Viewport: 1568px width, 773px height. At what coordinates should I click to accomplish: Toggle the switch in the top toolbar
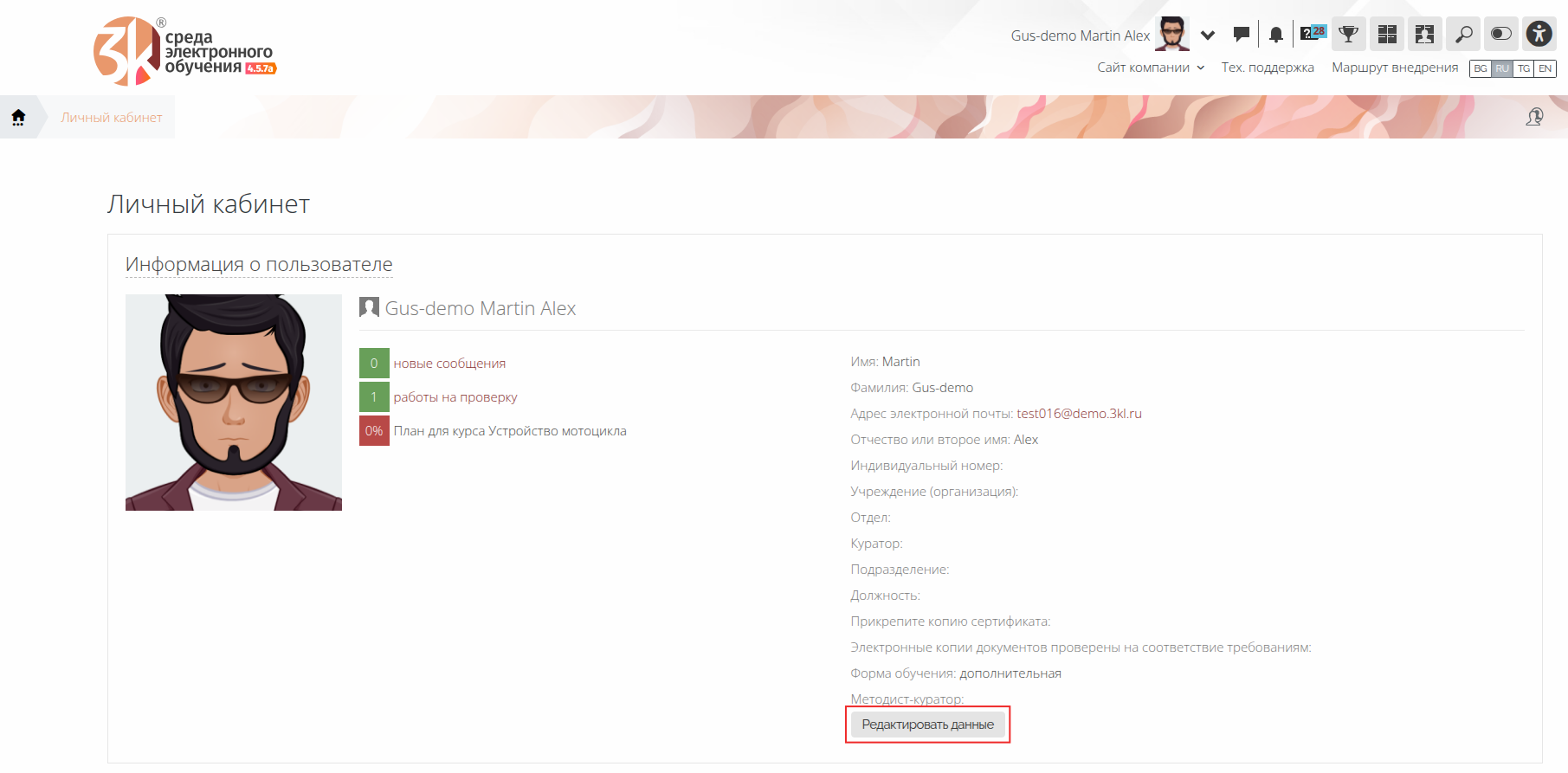tap(1500, 35)
